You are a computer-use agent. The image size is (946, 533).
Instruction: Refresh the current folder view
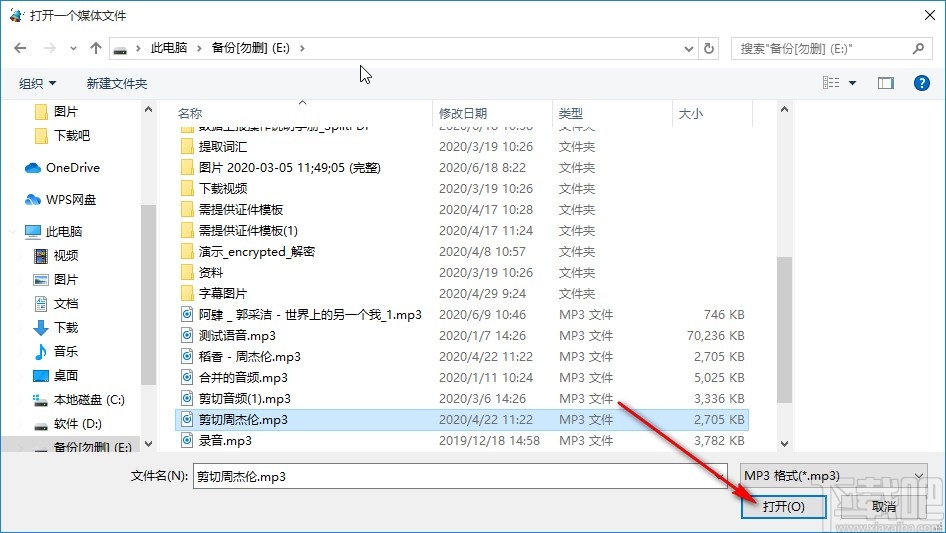pos(710,48)
